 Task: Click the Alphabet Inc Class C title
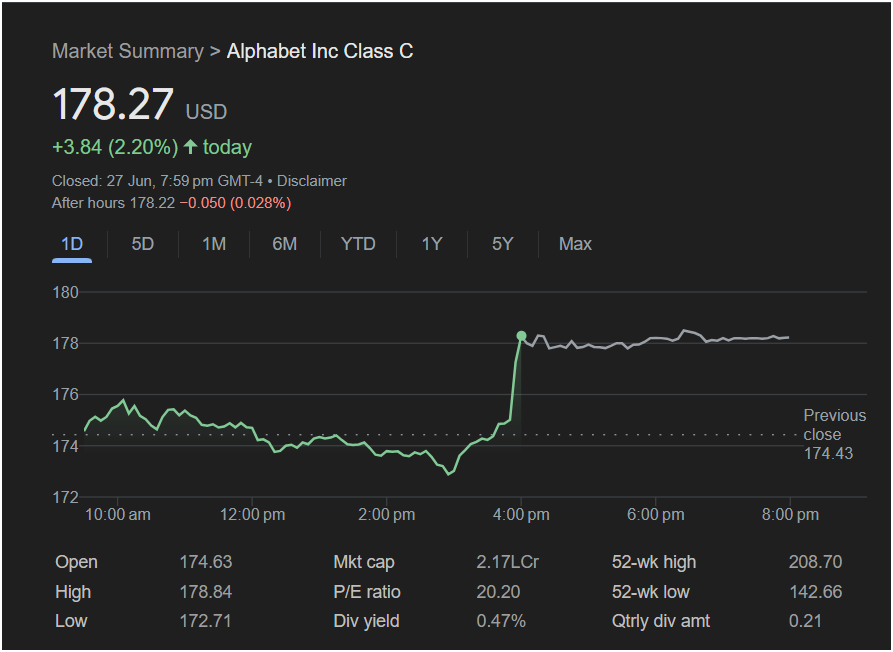[320, 51]
